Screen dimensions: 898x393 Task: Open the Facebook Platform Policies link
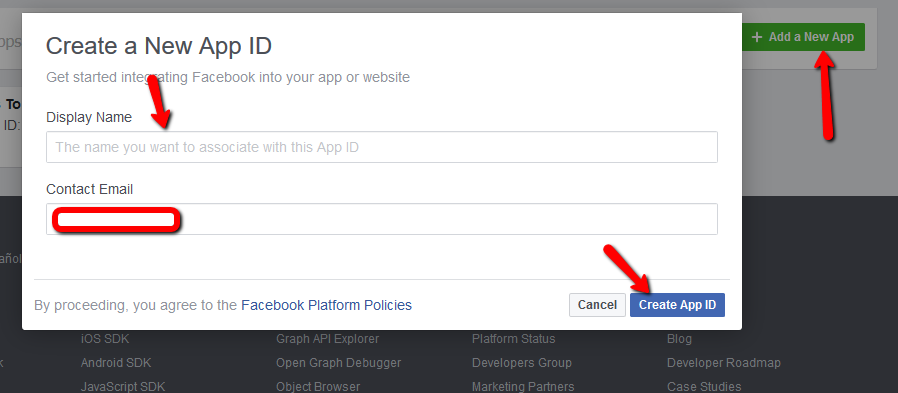pos(326,305)
